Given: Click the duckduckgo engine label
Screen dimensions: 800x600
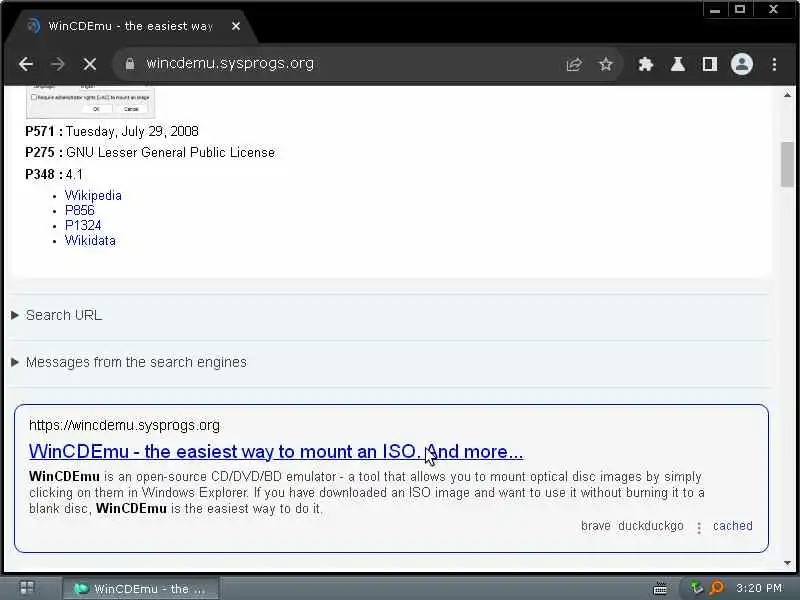Looking at the screenshot, I should (x=651, y=526).
